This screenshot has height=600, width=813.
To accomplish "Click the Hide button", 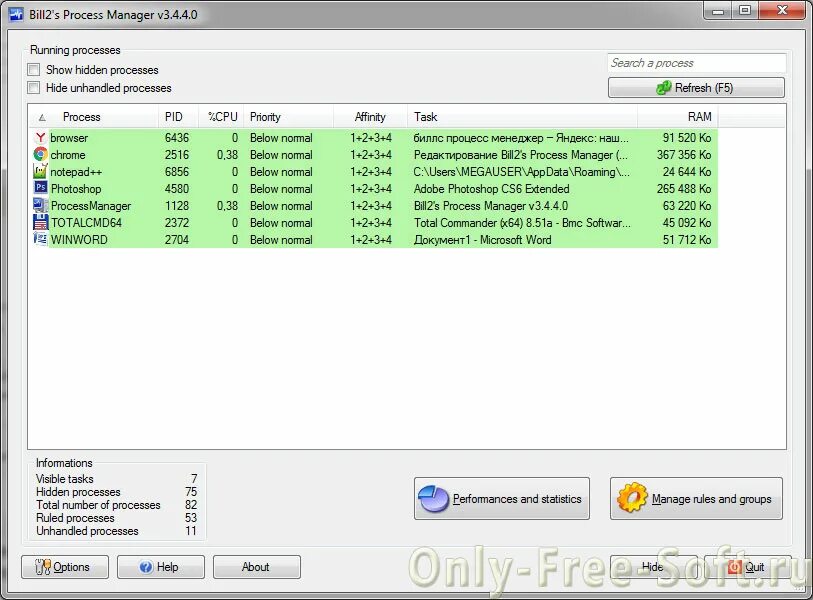I will pos(653,567).
